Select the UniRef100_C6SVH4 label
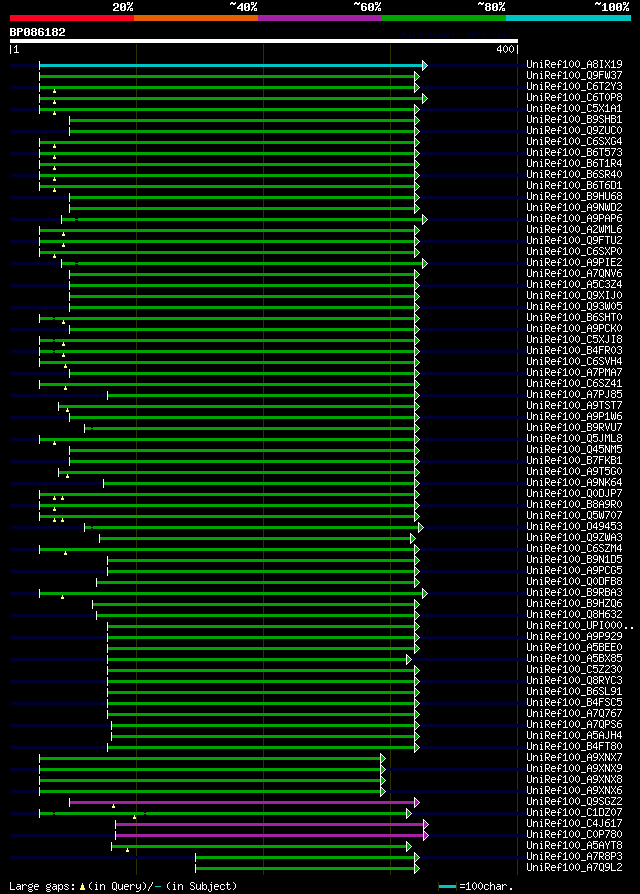The height and width of the screenshot is (894, 640). click(x=574, y=361)
